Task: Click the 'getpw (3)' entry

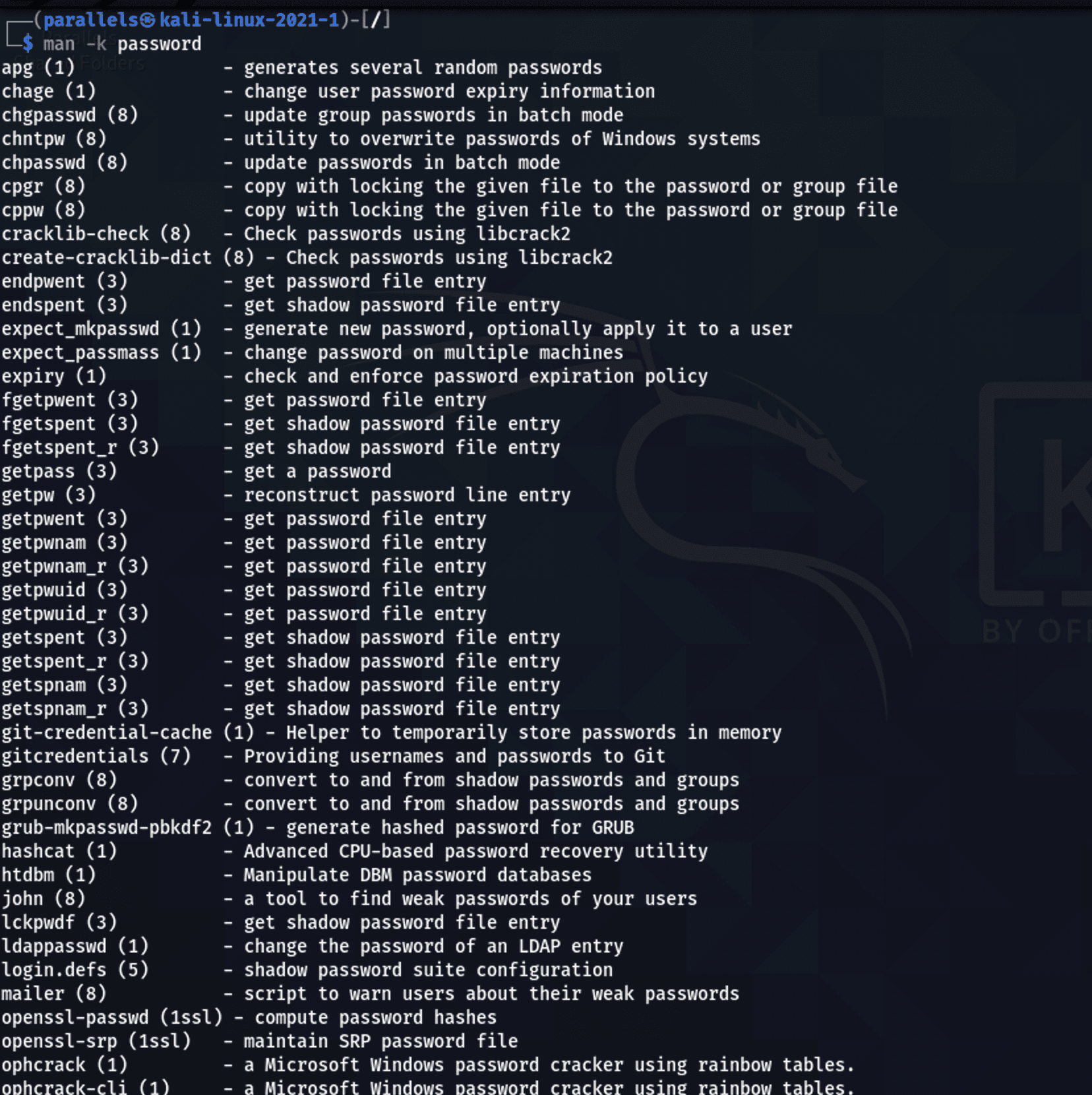Action: point(49,495)
